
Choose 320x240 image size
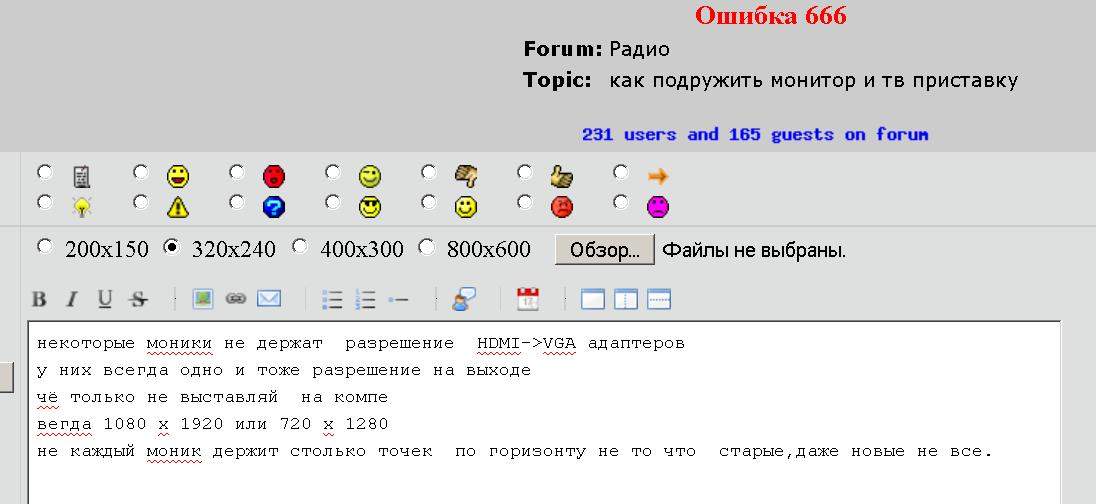(171, 246)
